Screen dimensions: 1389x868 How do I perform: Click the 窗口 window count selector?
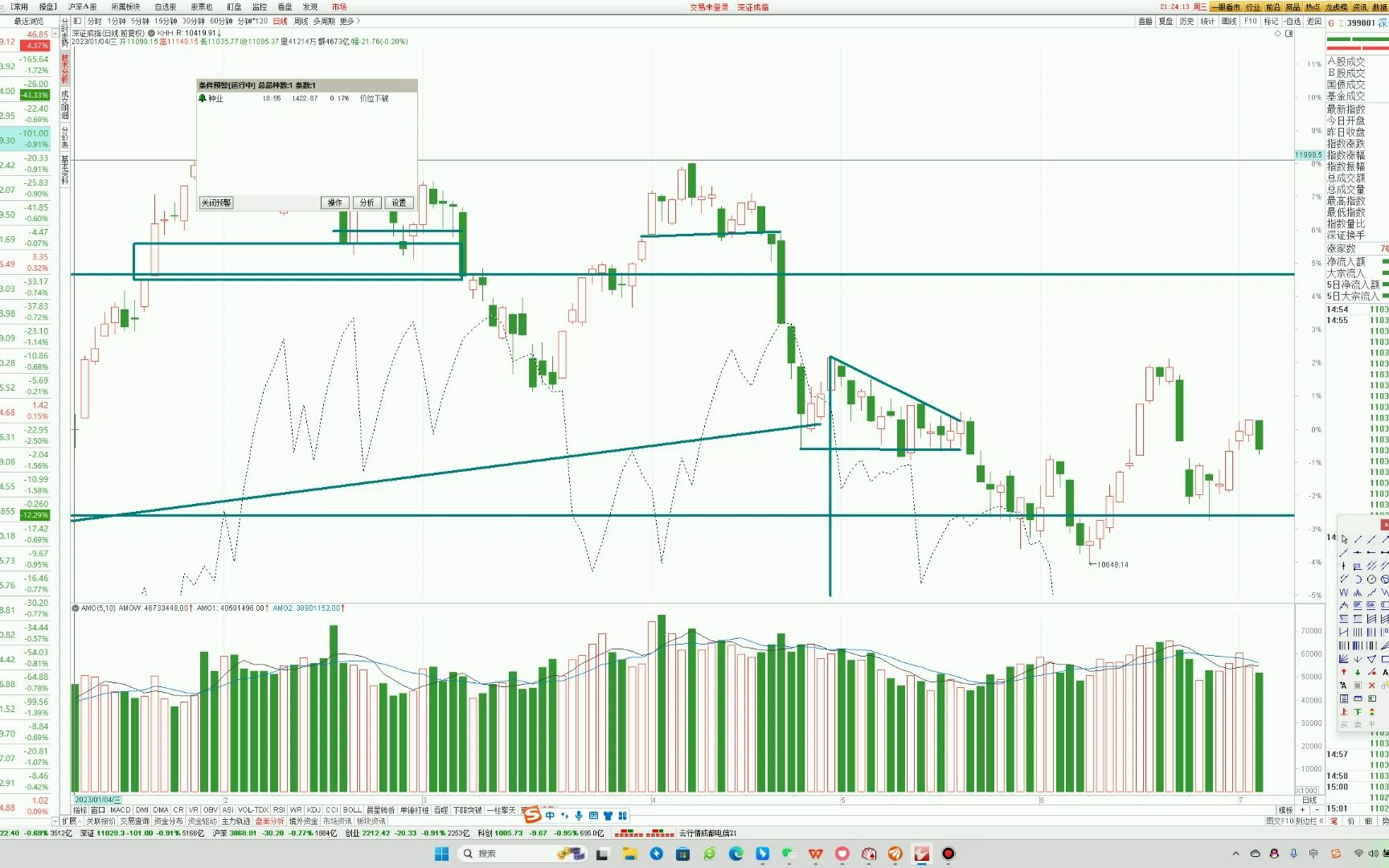click(97, 810)
